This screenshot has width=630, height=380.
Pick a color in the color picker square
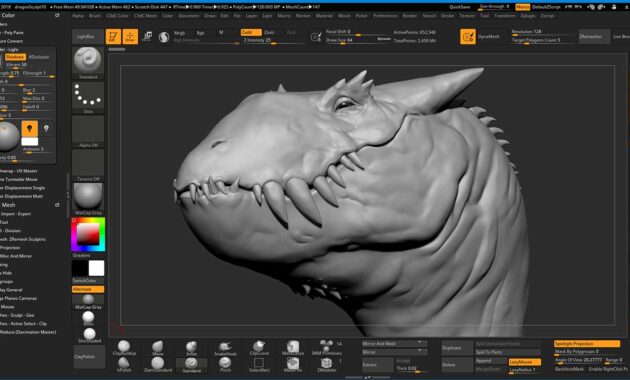[88, 234]
